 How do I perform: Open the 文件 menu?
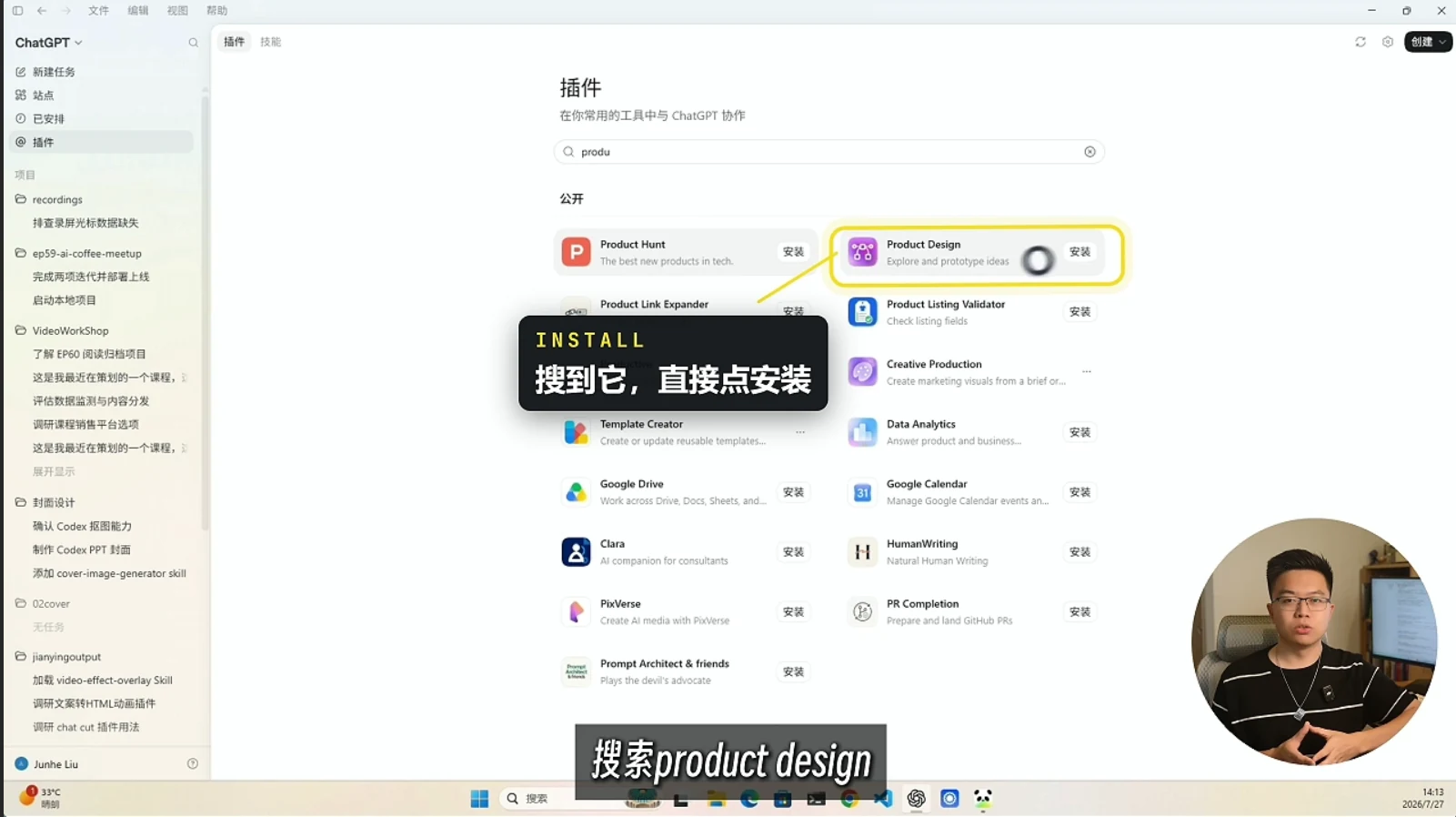[x=98, y=11]
